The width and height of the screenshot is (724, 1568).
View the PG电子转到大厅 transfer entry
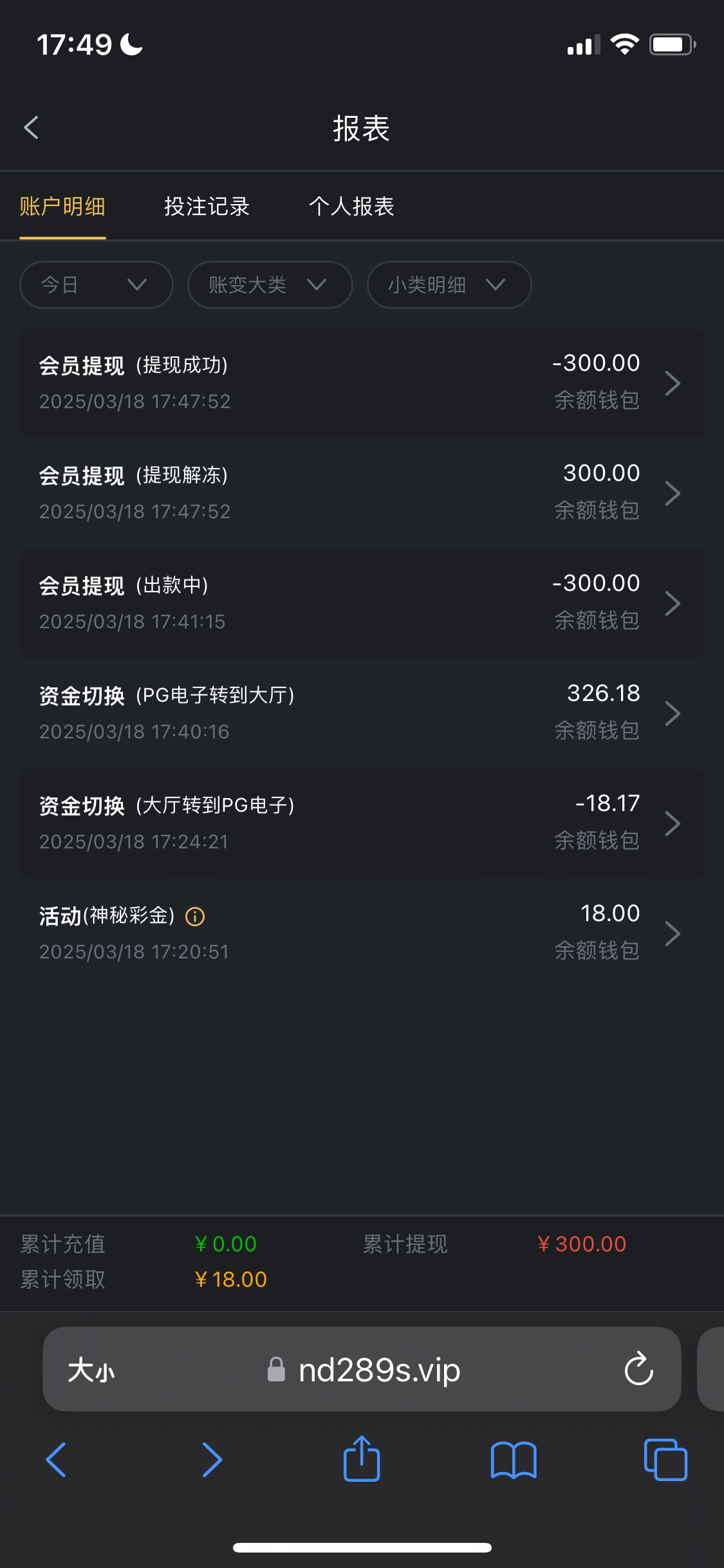(x=362, y=713)
